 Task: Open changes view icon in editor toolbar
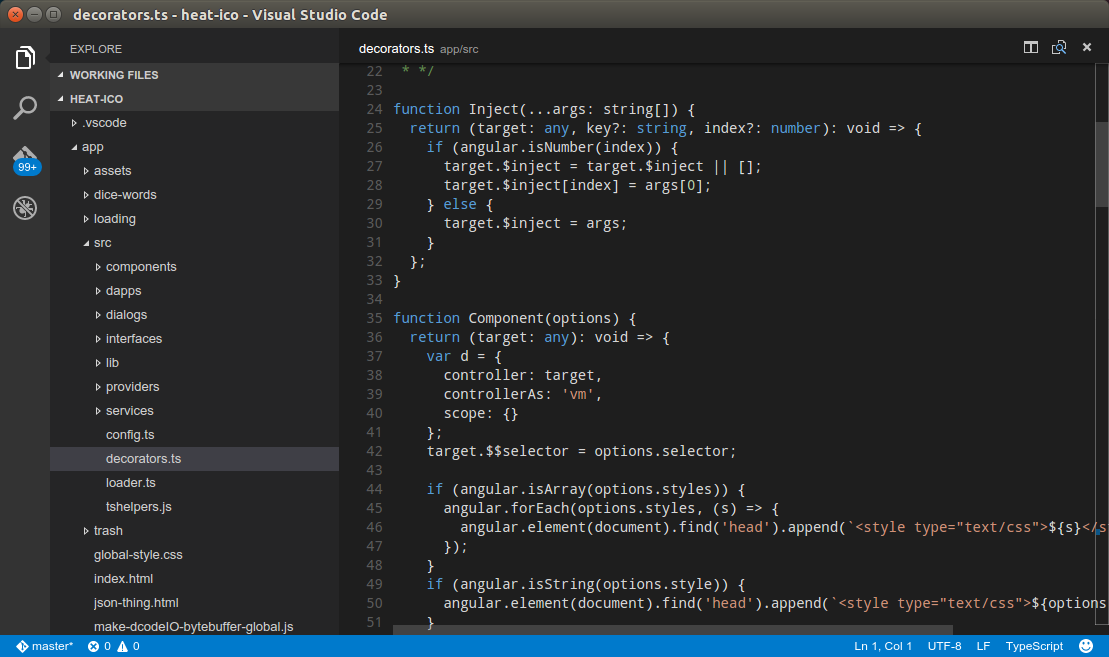(x=1059, y=47)
